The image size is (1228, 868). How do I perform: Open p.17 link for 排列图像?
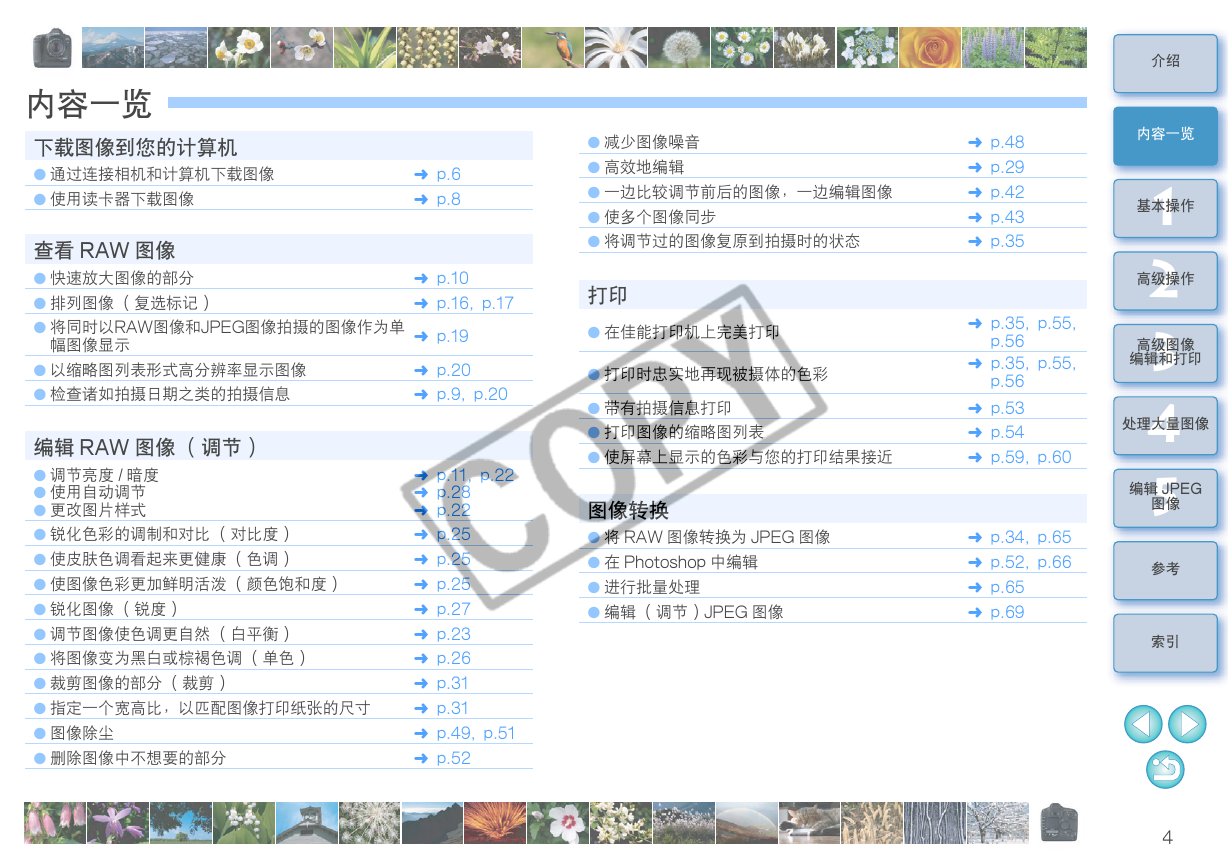(497, 303)
